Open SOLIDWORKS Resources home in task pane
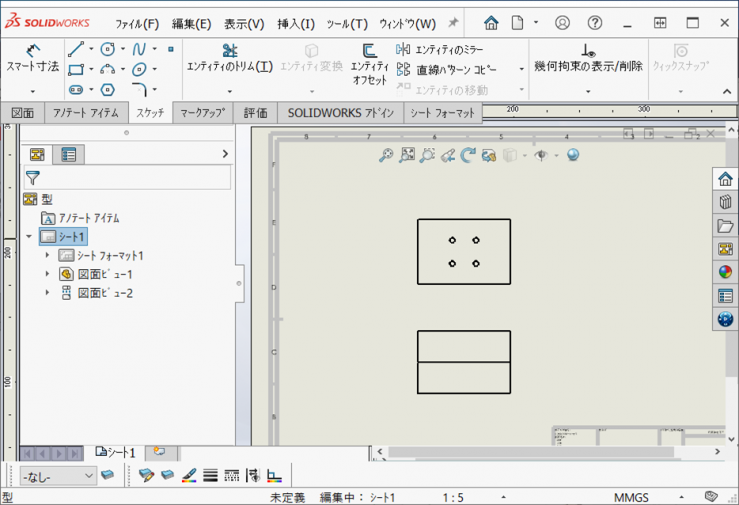This screenshot has width=739, height=505. pyautogui.click(x=725, y=179)
